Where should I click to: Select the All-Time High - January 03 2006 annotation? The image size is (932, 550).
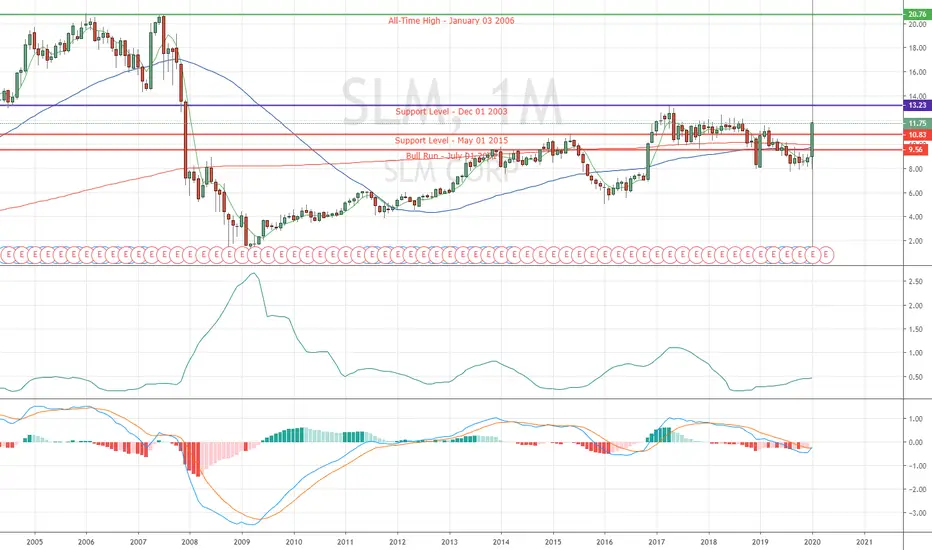[x=451, y=21]
